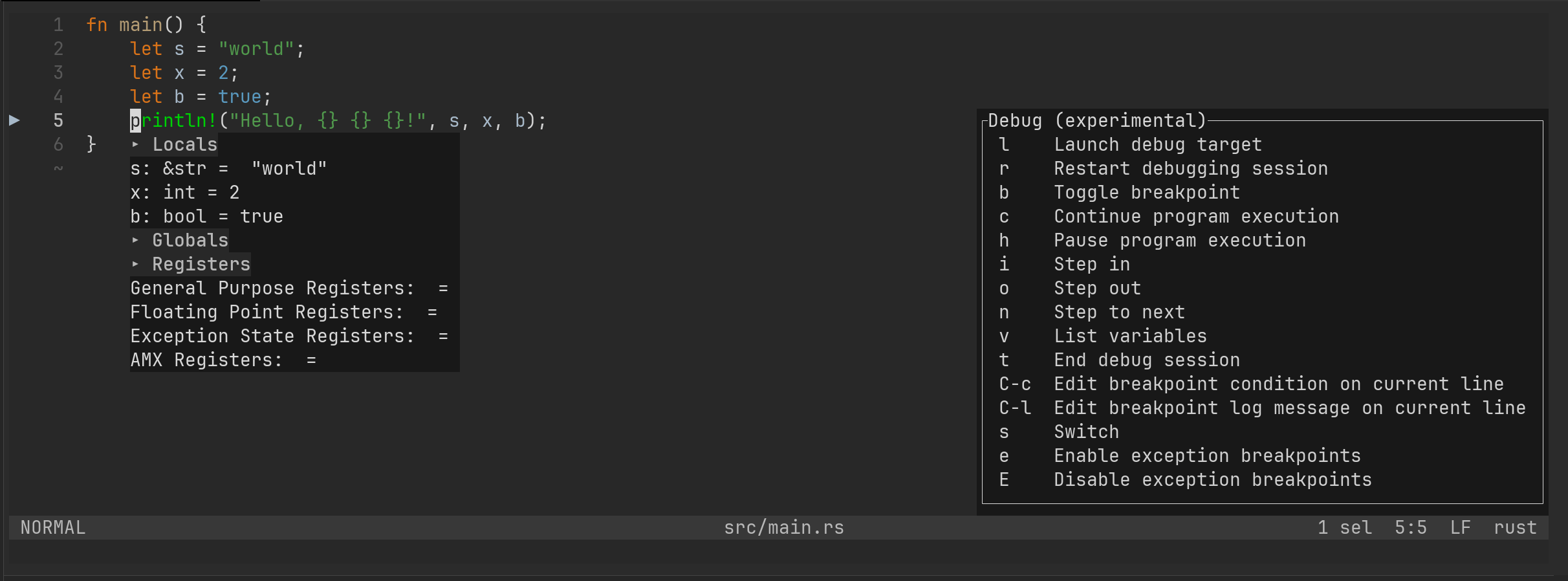Select "Restart debugging session" menu entry
Screen dimensions: 1568x581
click(1191, 168)
